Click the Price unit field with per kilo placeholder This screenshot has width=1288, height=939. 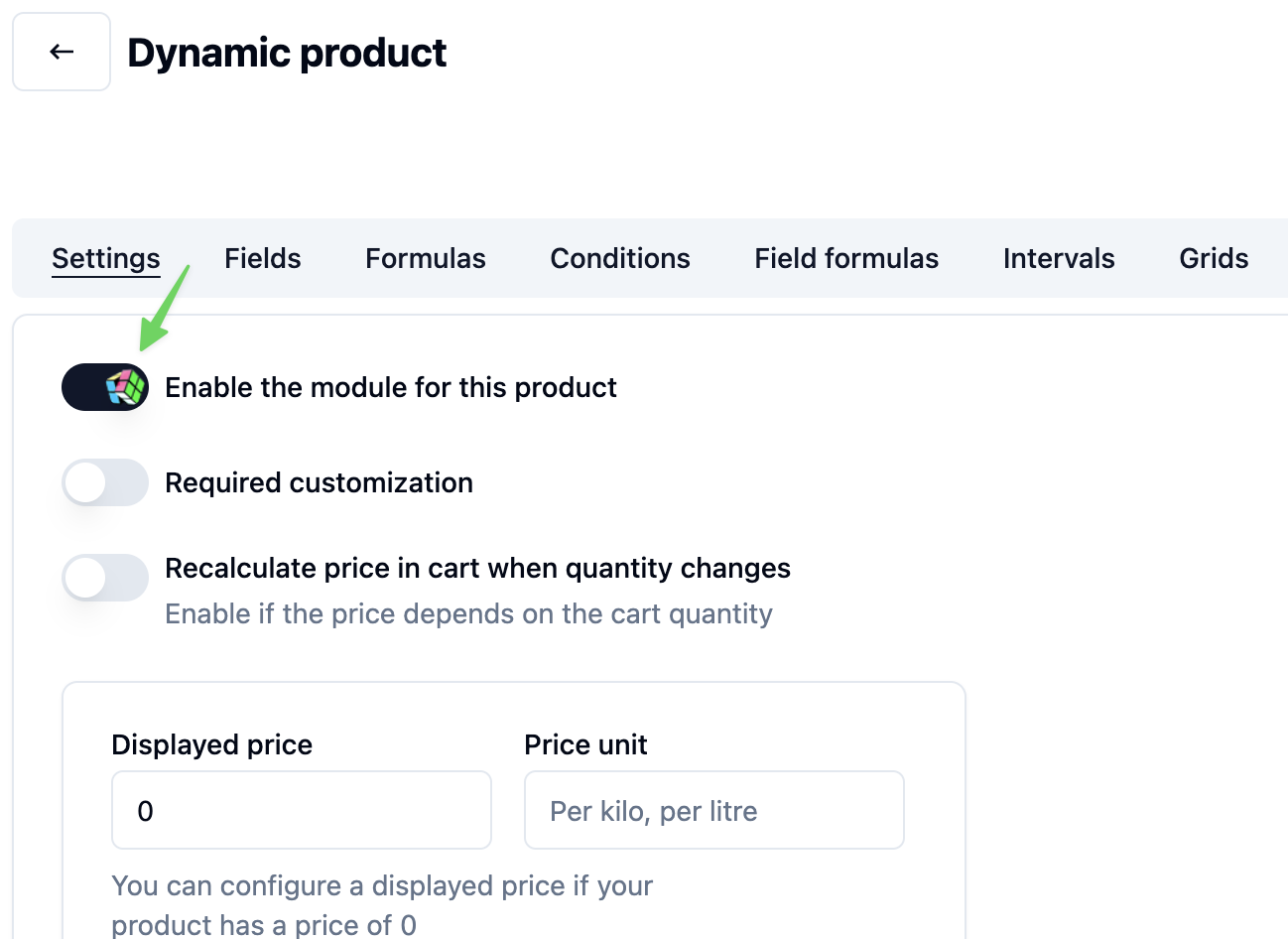pyautogui.click(x=712, y=810)
